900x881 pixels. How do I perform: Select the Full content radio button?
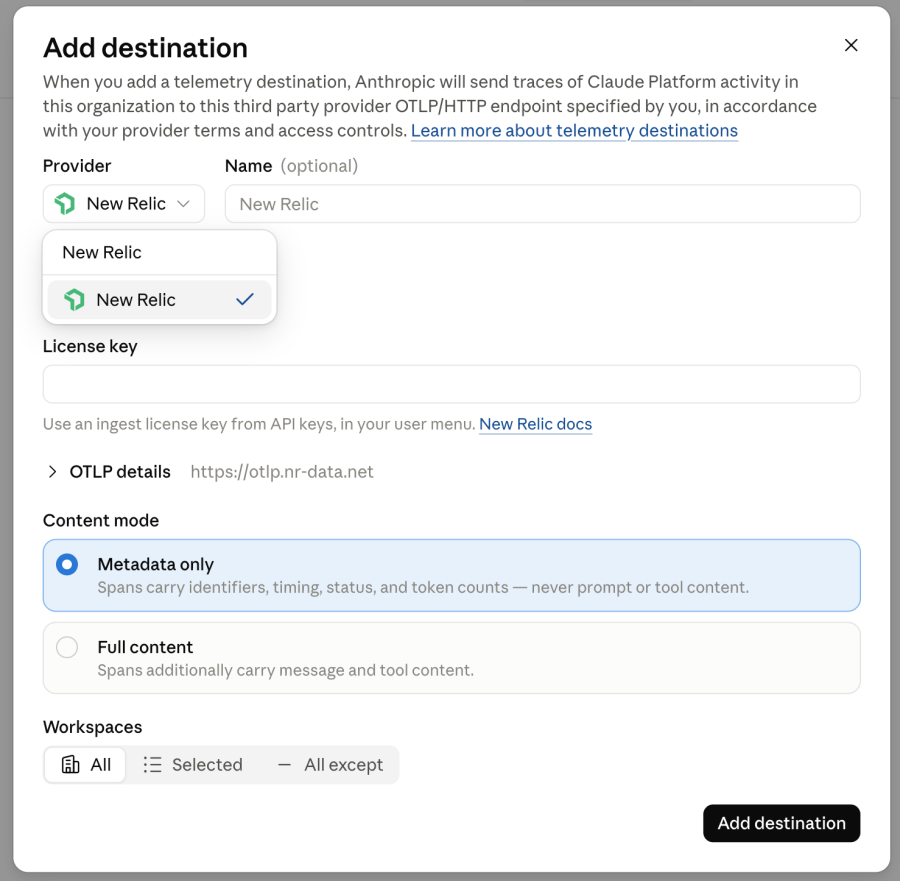click(67, 647)
